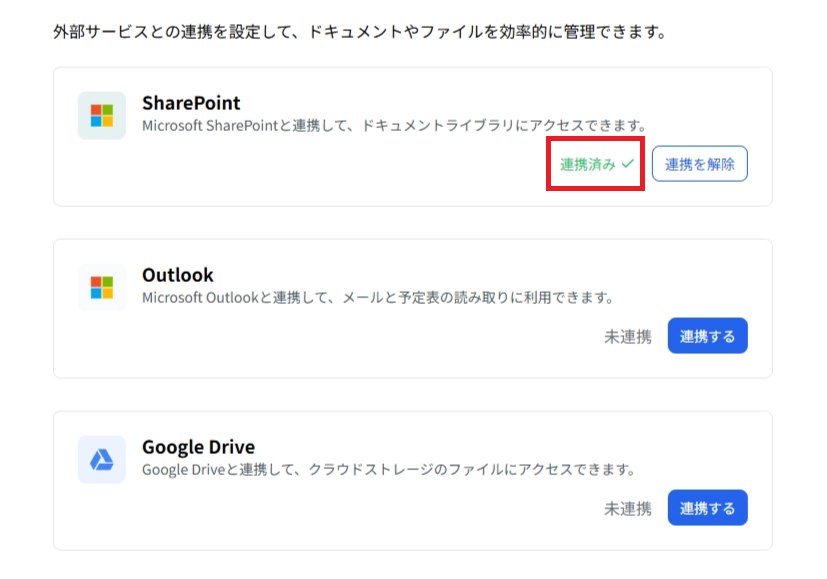Click the SharePoint Microsoft logo icon
The width and height of the screenshot is (827, 579).
pos(102,115)
